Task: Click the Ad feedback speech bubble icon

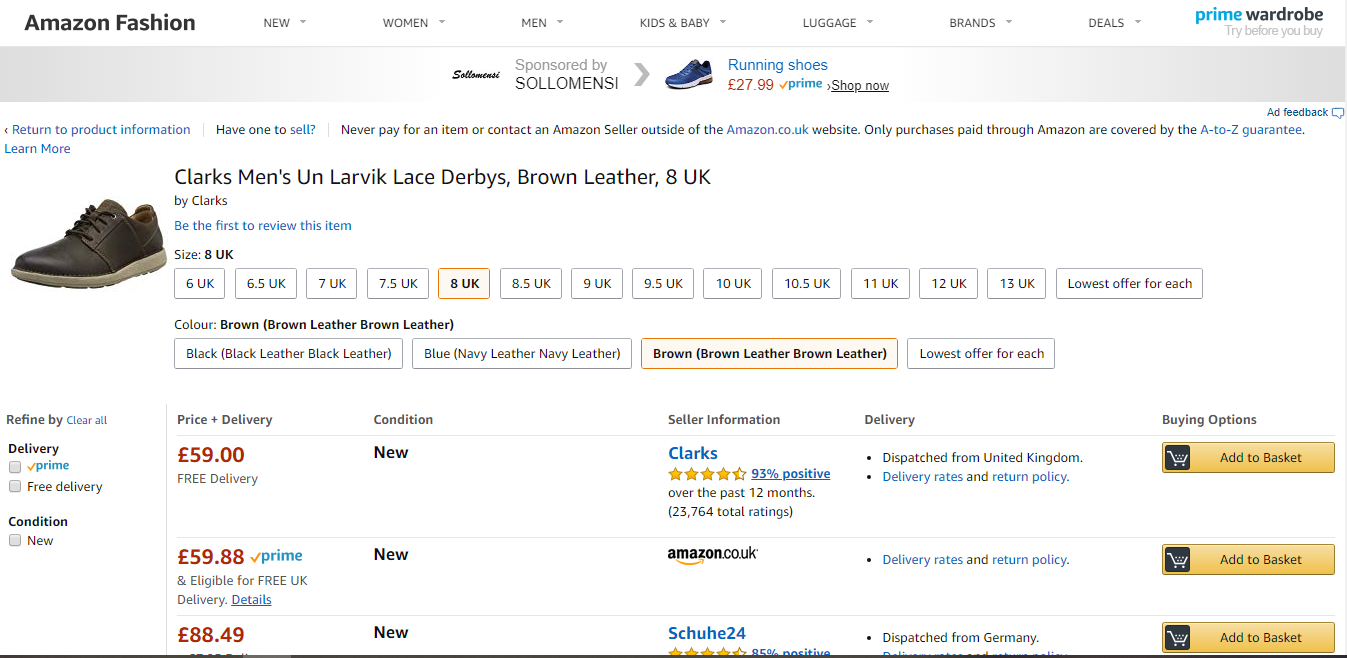Action: tap(1338, 113)
